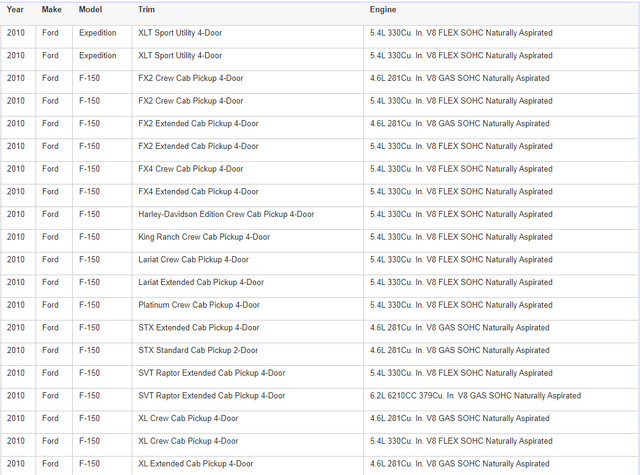Image resolution: width=640 pixels, height=475 pixels.
Task: Click the 6.2L 6210CC 379Cu. In. engine cell
Action: 475,395
